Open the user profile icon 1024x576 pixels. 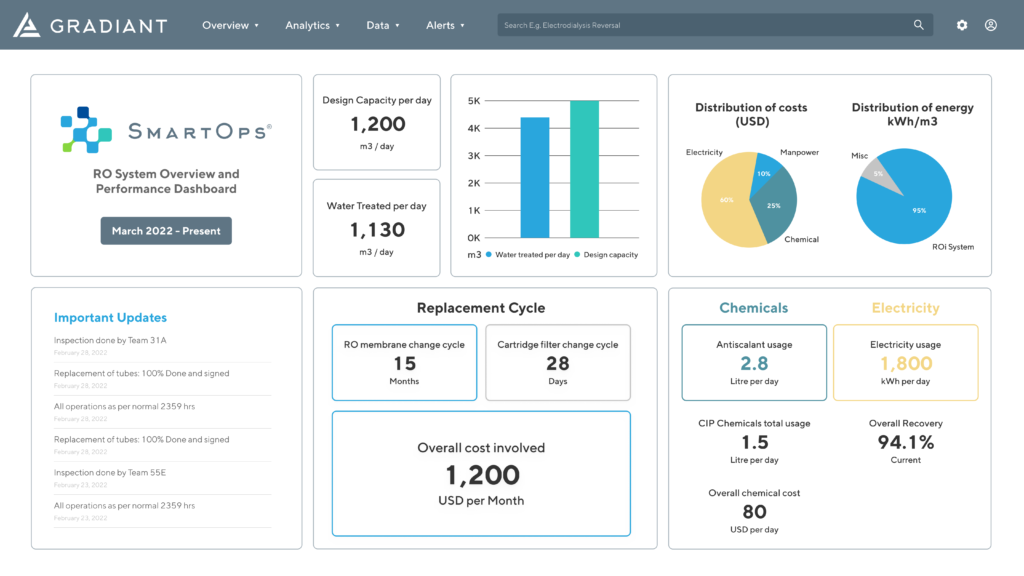(991, 25)
